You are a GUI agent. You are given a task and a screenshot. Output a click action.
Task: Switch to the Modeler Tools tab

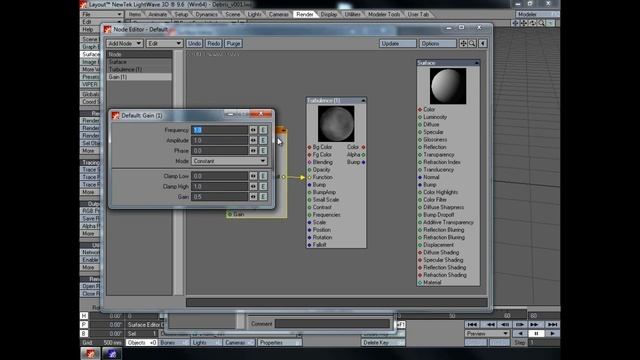384,14
